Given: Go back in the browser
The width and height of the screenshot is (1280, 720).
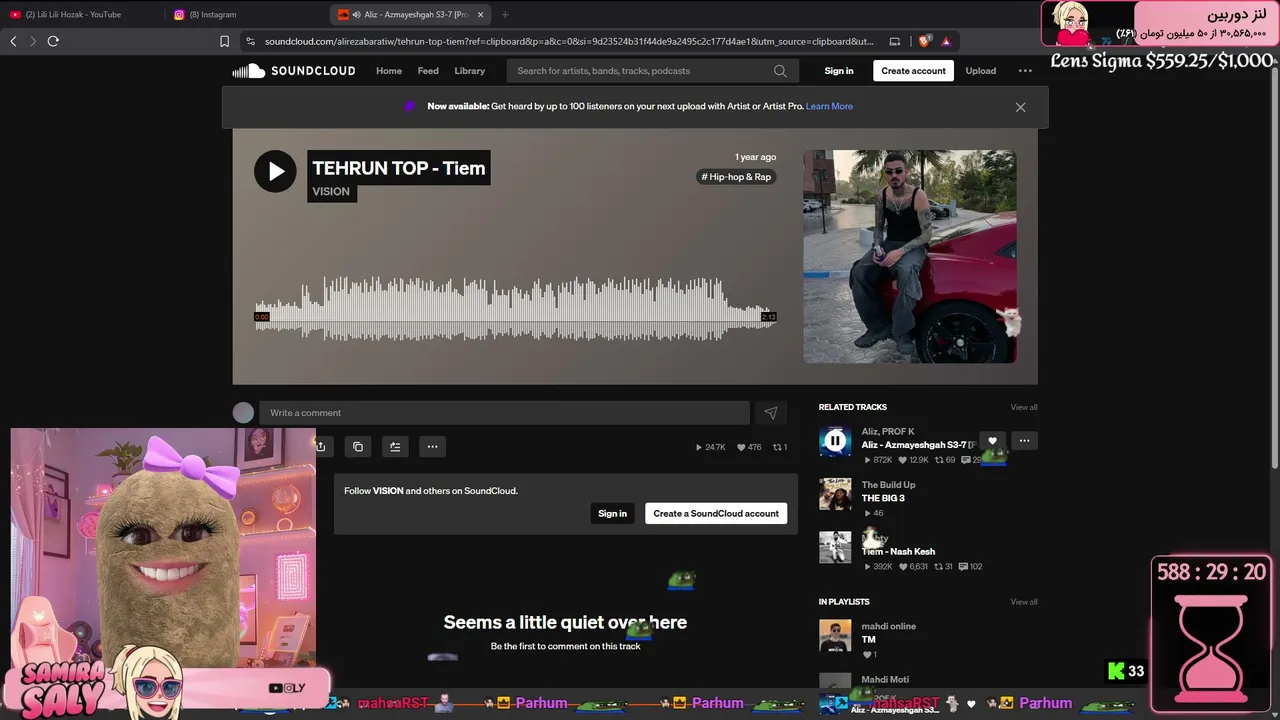Looking at the screenshot, I should [x=13, y=41].
